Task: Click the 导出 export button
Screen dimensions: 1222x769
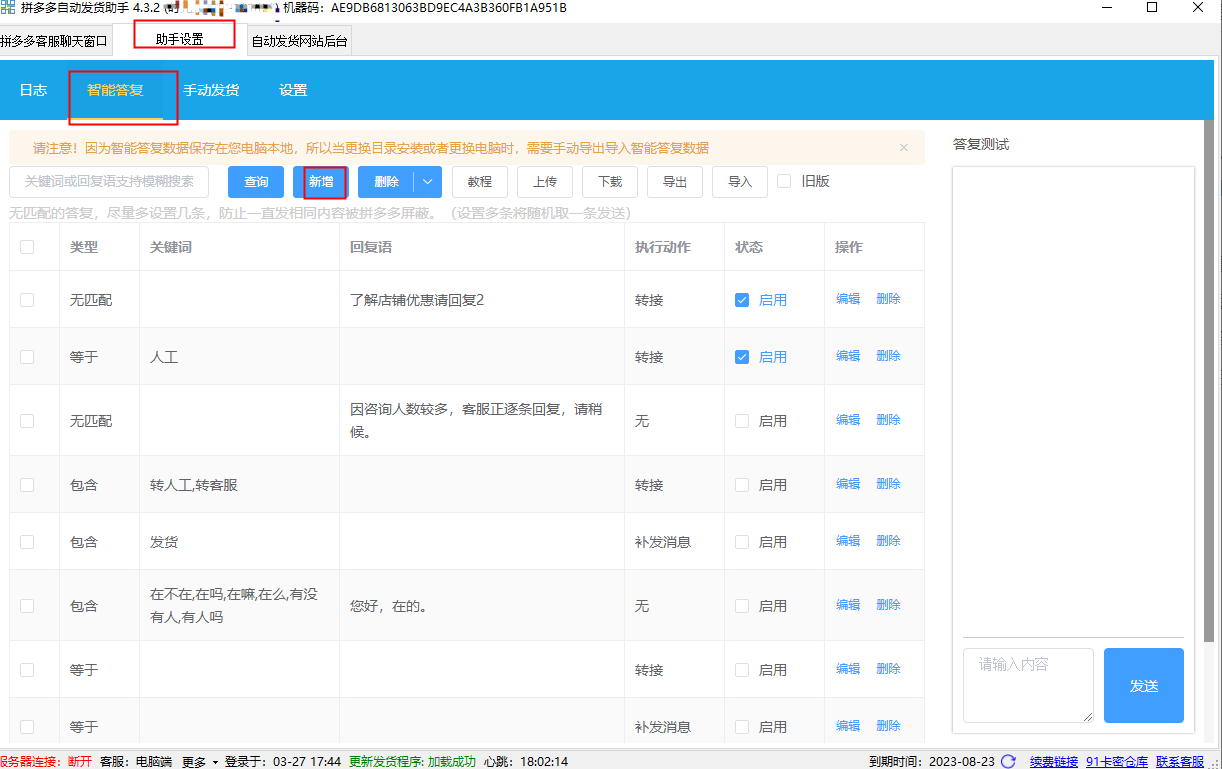Action: coord(675,182)
